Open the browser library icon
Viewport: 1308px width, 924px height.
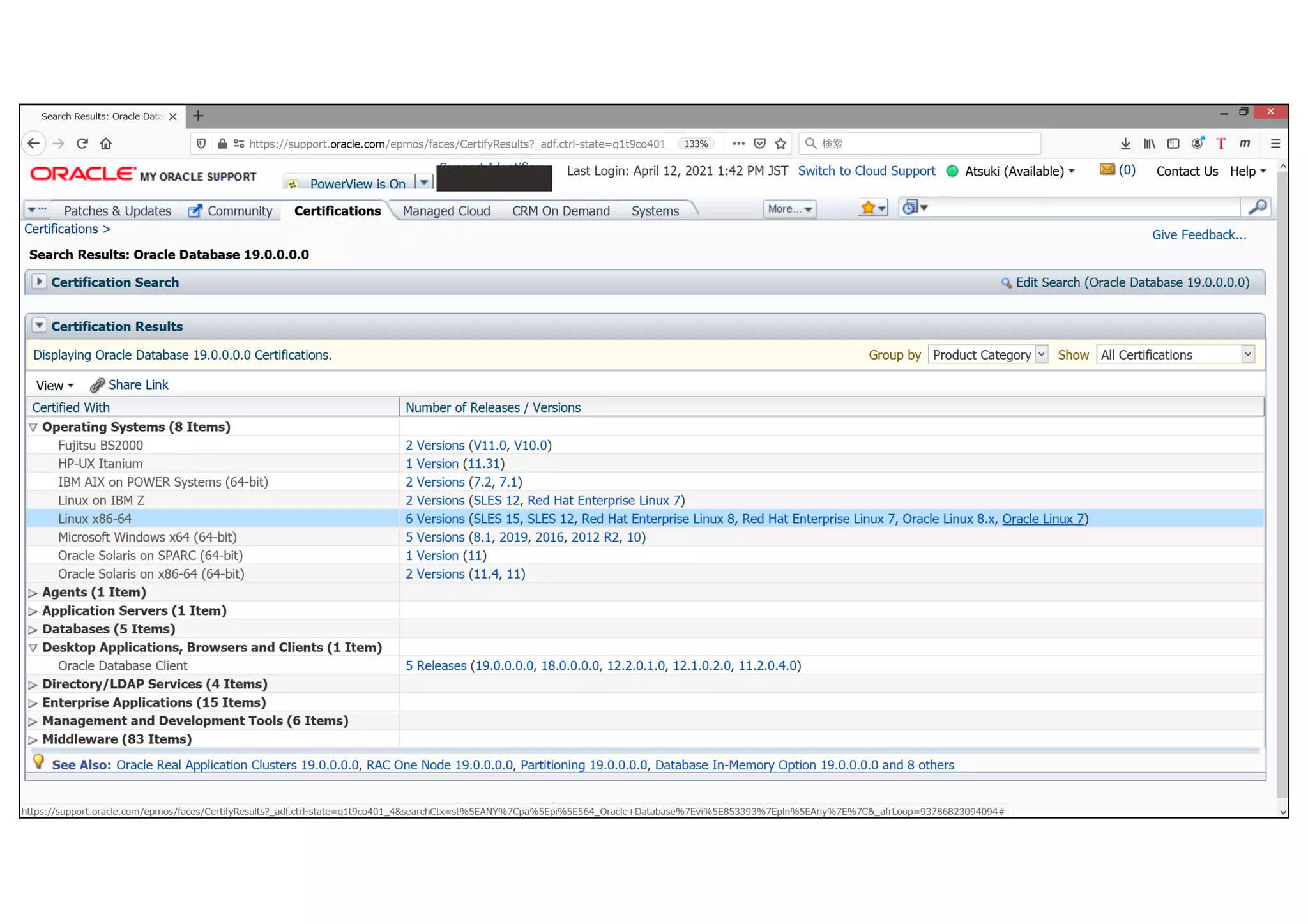[1149, 144]
